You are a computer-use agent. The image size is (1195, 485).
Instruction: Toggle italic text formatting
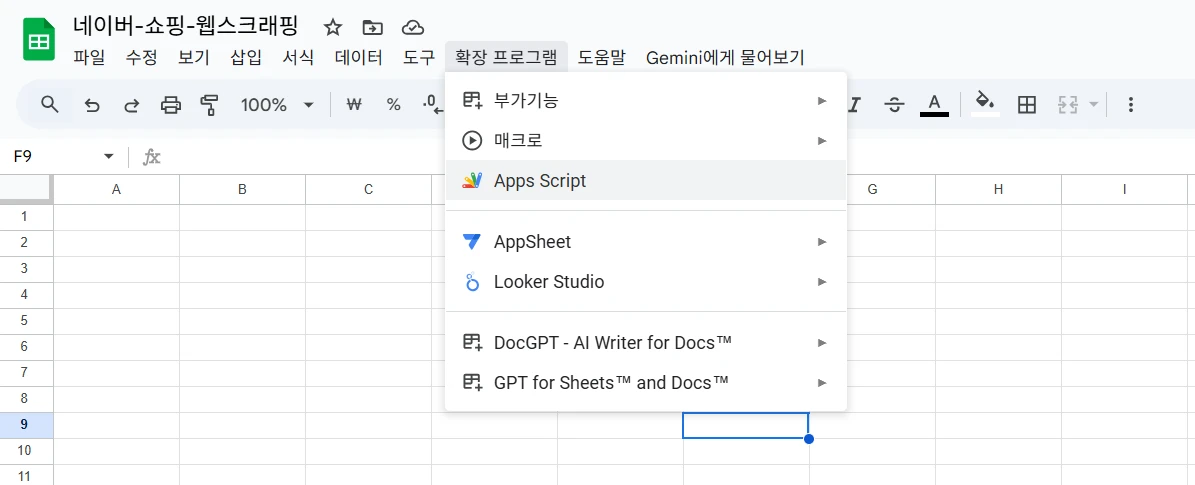coord(856,105)
